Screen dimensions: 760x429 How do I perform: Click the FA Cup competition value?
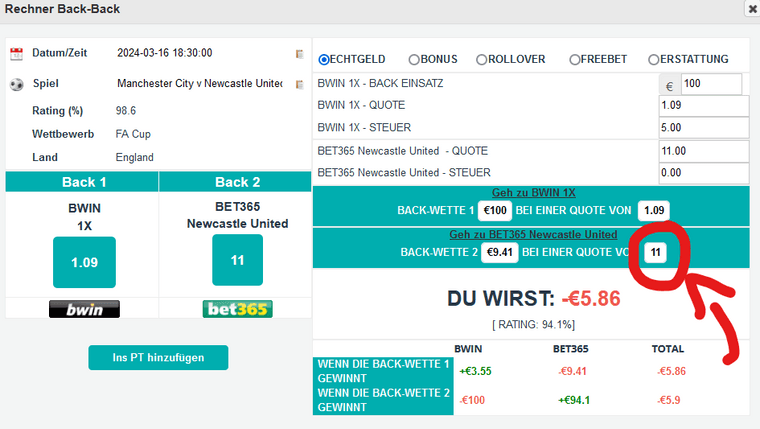133,134
